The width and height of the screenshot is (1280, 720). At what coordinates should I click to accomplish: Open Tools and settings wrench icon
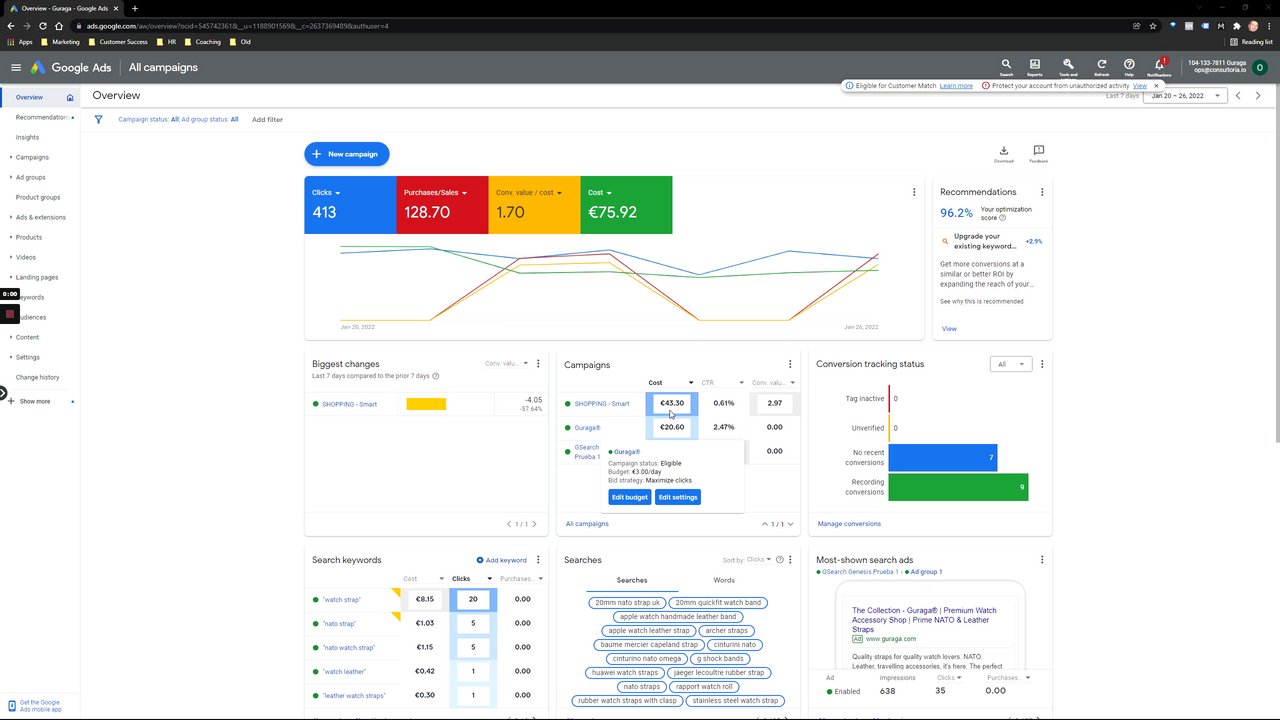click(x=1068, y=66)
